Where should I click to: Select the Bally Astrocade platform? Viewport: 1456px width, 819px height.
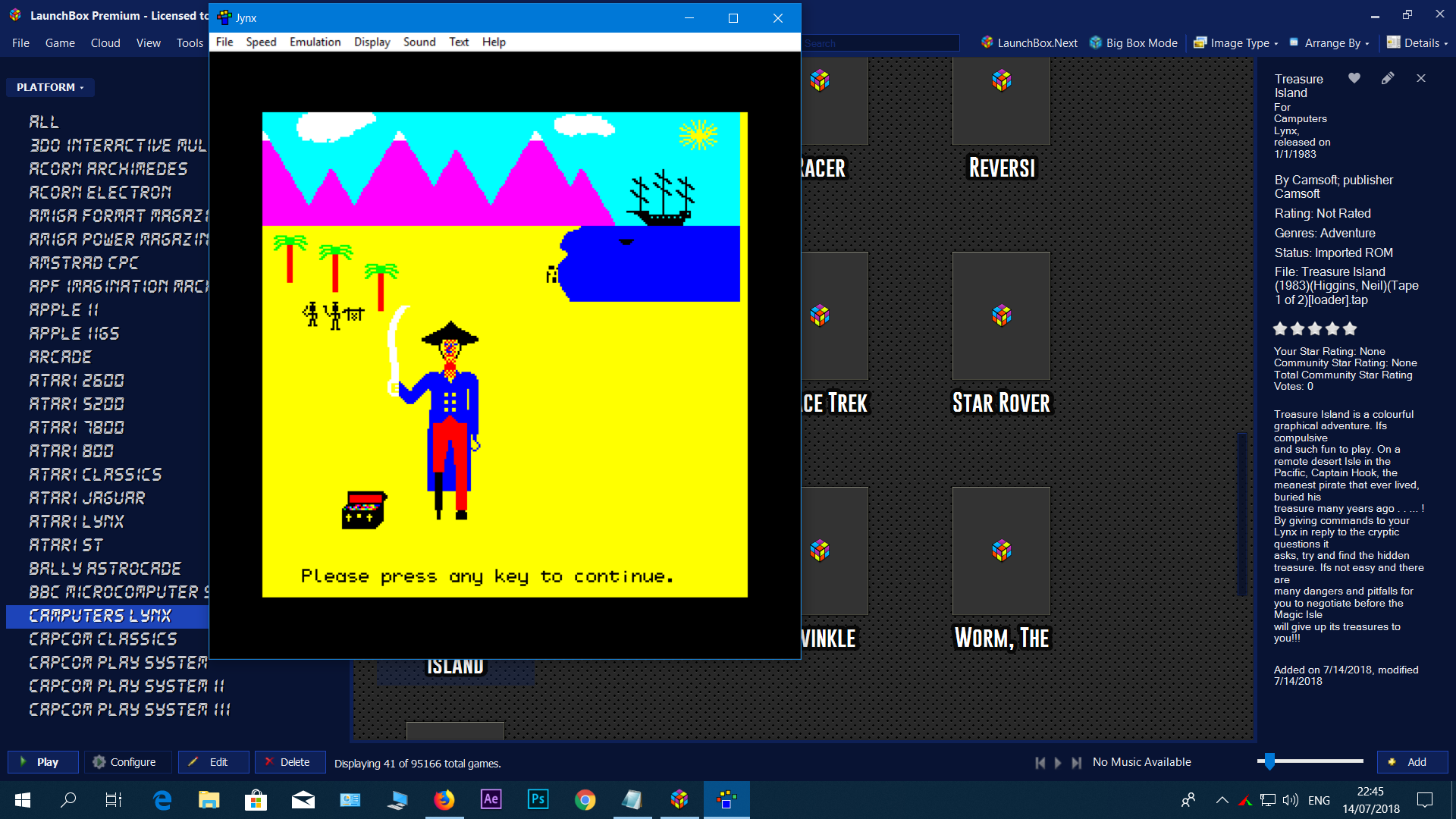coord(105,569)
